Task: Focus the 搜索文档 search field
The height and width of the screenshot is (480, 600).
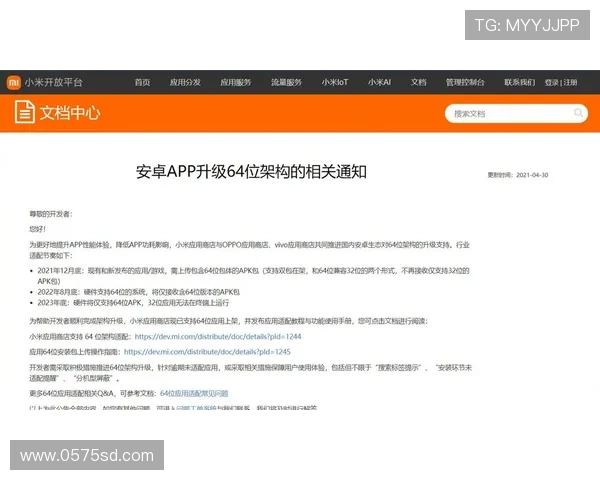Action: [516, 113]
